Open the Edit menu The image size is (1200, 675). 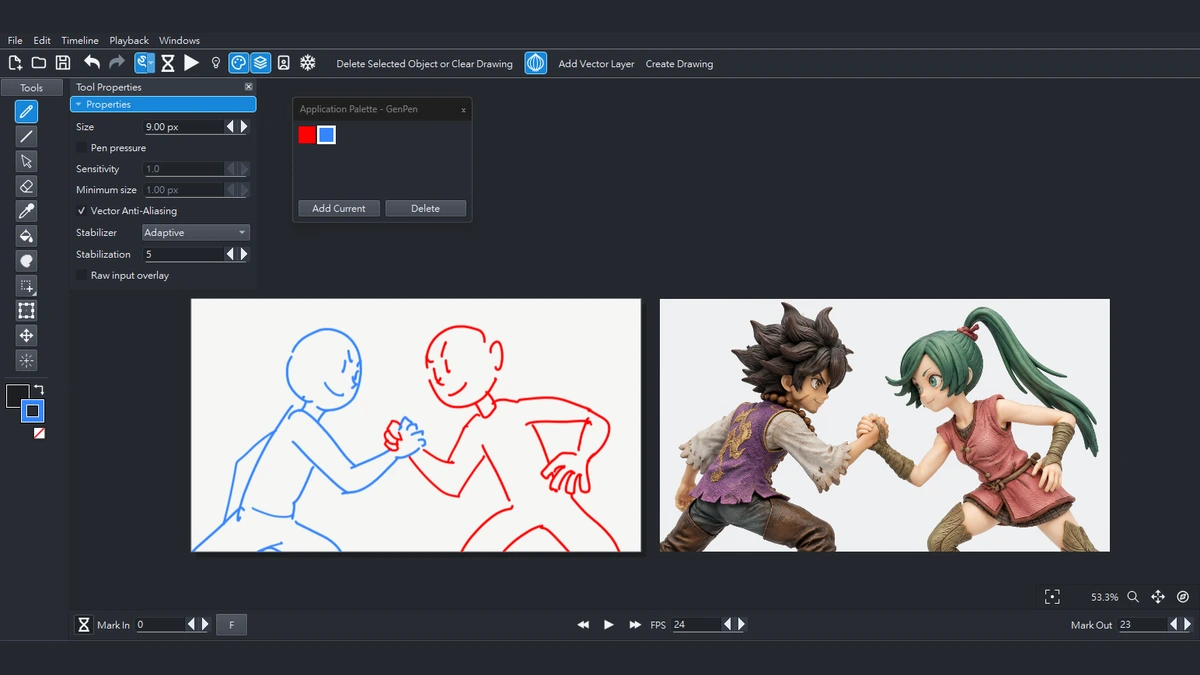pyautogui.click(x=42, y=40)
